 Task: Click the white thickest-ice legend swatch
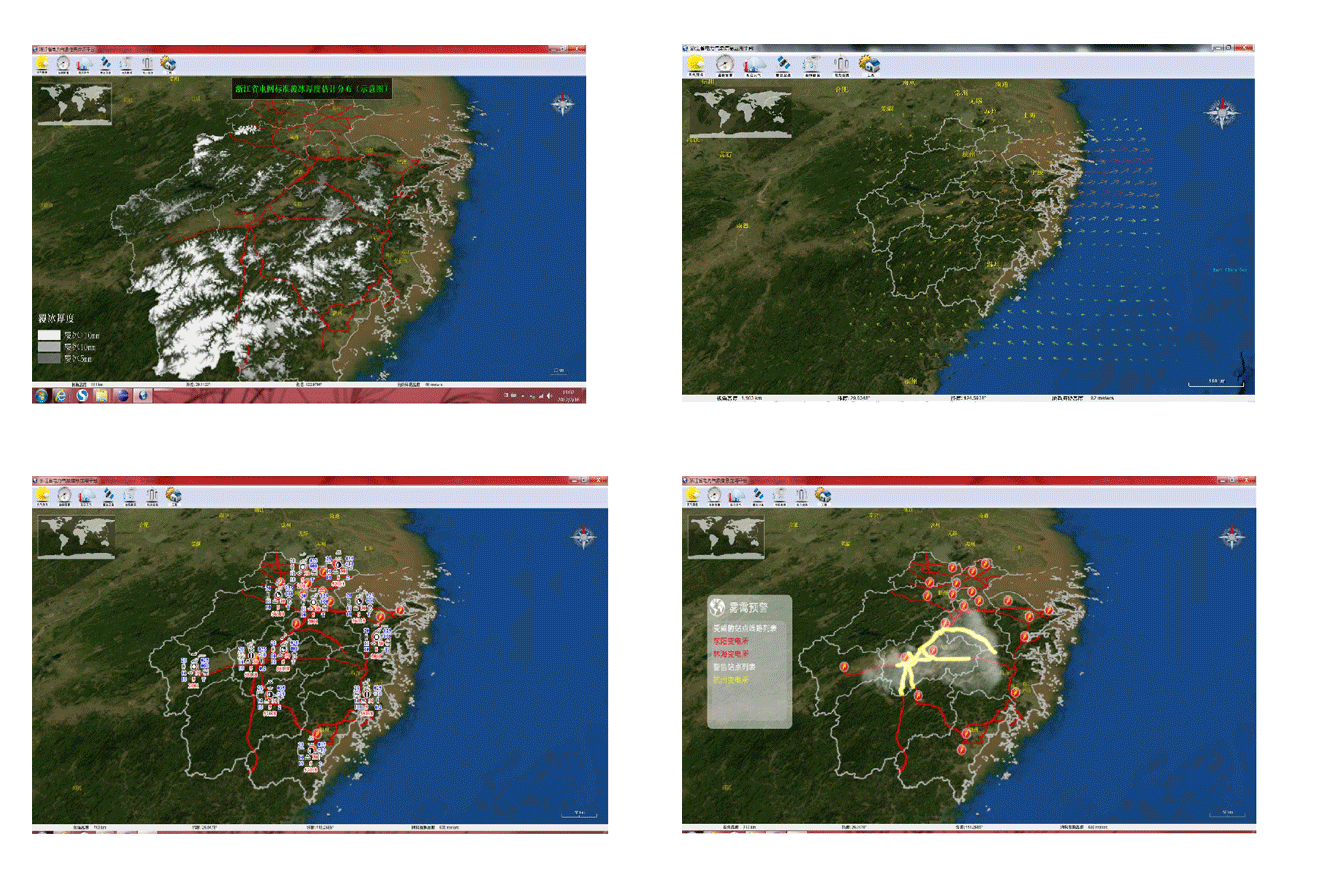coord(49,335)
